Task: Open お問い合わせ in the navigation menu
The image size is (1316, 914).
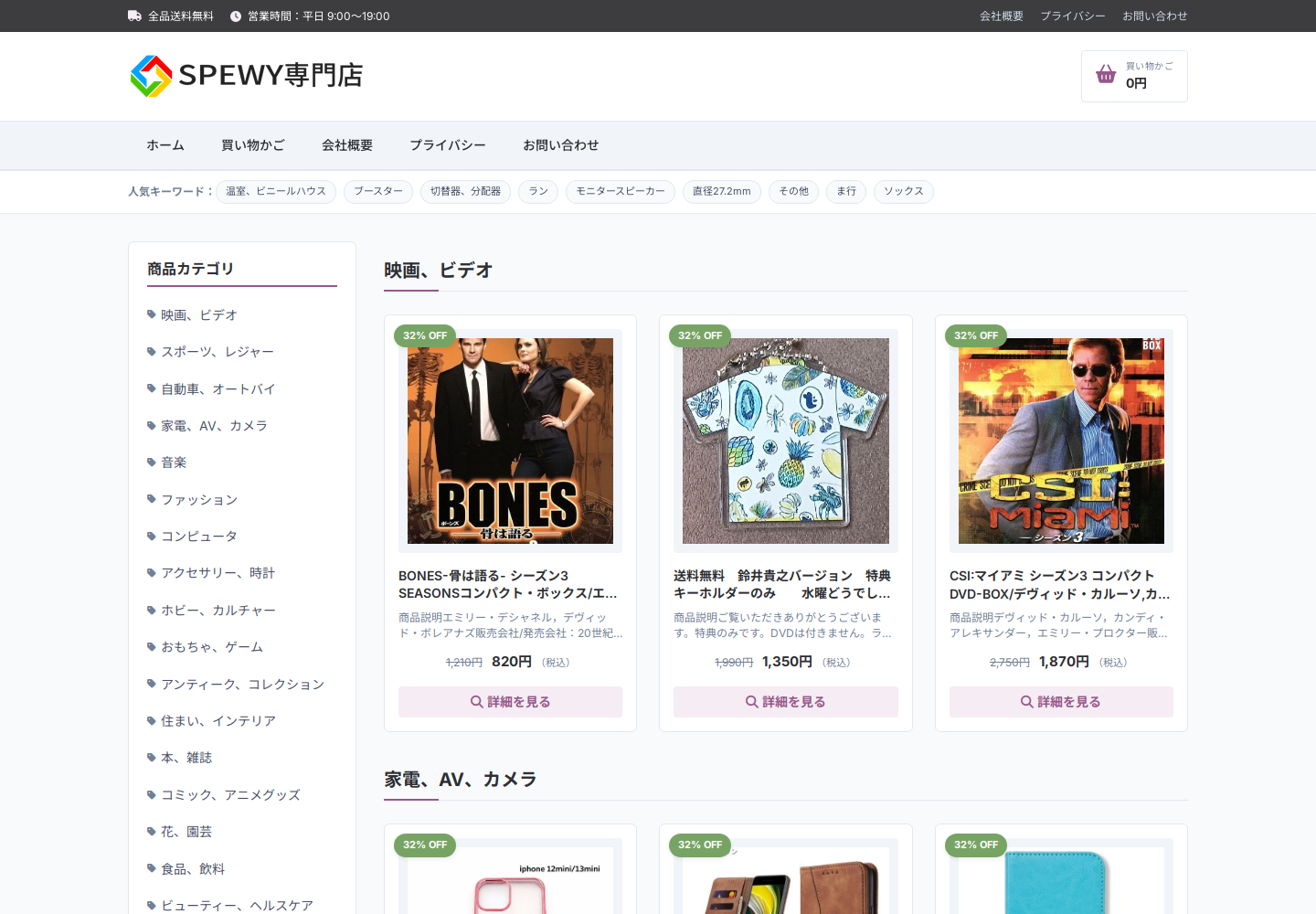Action: 561,145
